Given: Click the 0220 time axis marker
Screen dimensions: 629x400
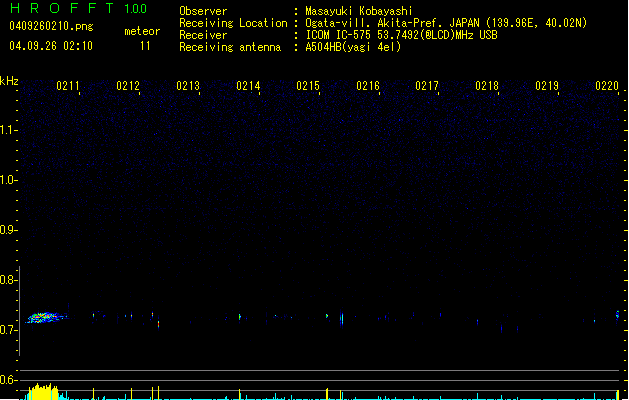Looking at the screenshot, I should click(x=607, y=86).
